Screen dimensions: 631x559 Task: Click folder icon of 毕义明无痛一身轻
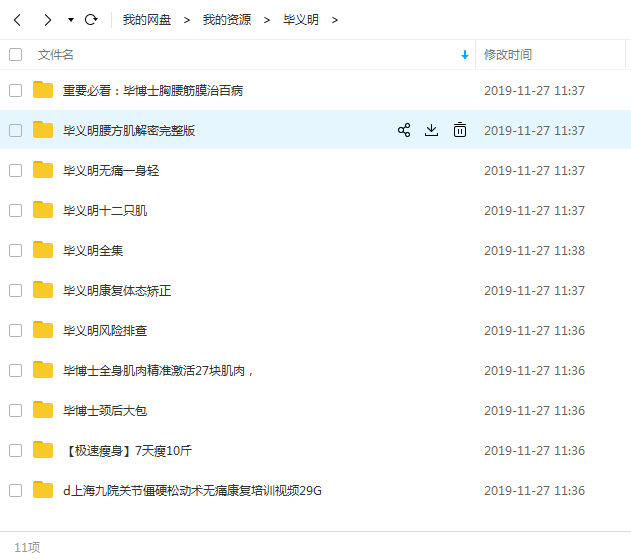coord(43,169)
